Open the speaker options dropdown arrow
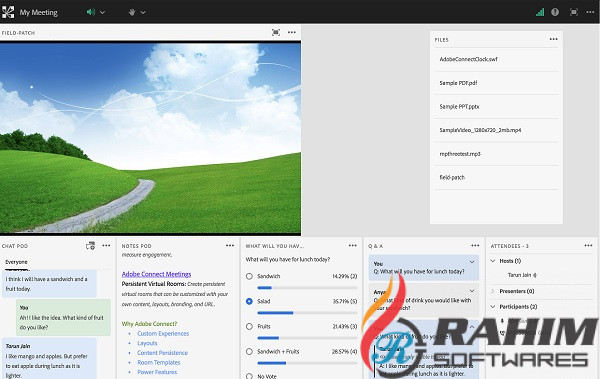Image resolution: width=600 pixels, height=379 pixels. coord(103,12)
